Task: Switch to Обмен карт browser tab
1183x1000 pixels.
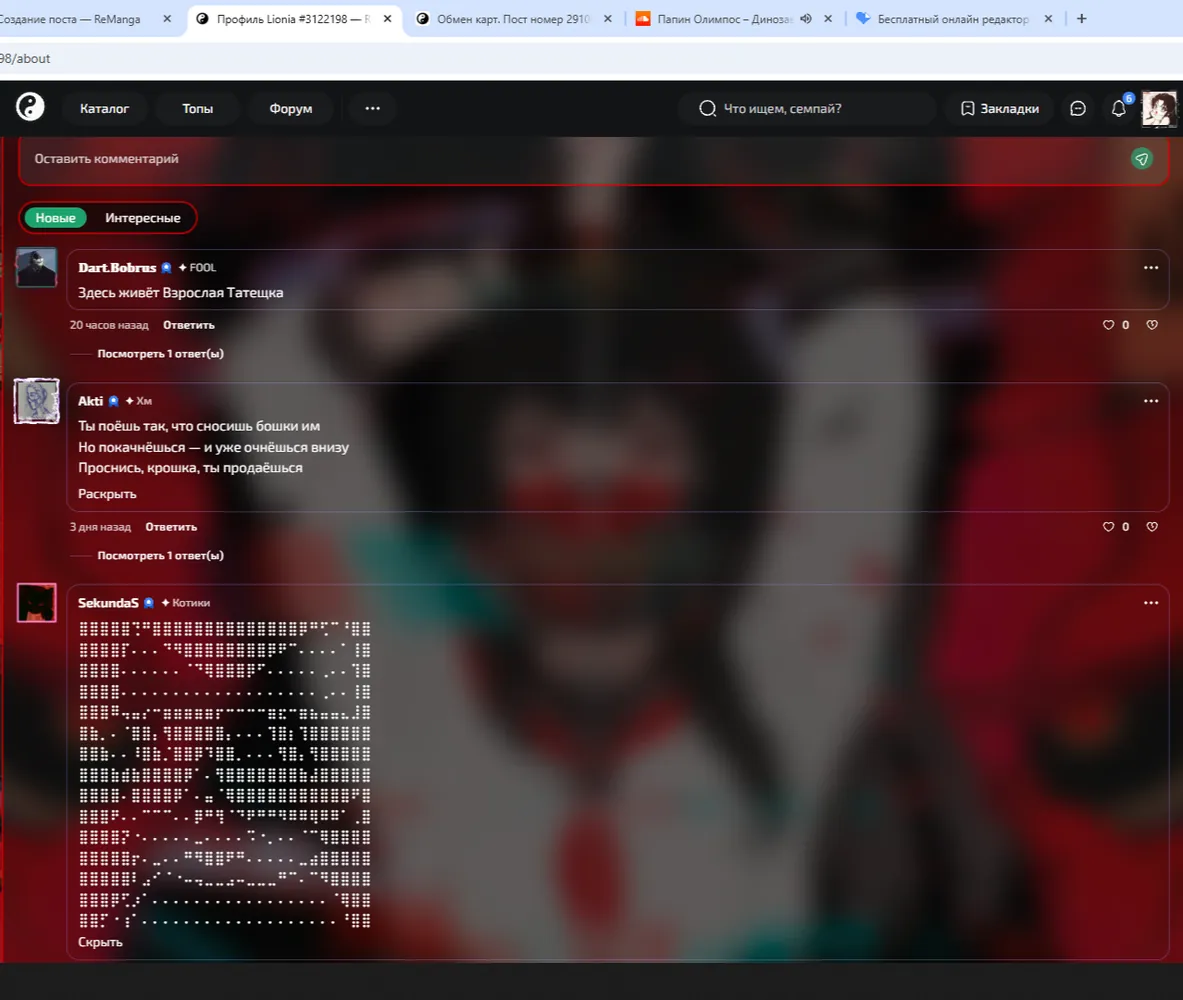Action: [514, 19]
